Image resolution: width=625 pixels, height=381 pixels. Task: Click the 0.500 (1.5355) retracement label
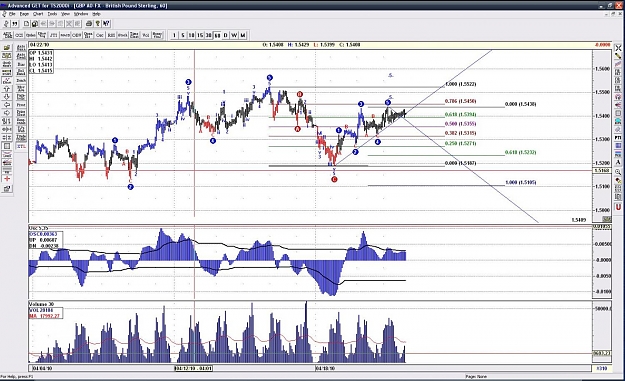460,124
